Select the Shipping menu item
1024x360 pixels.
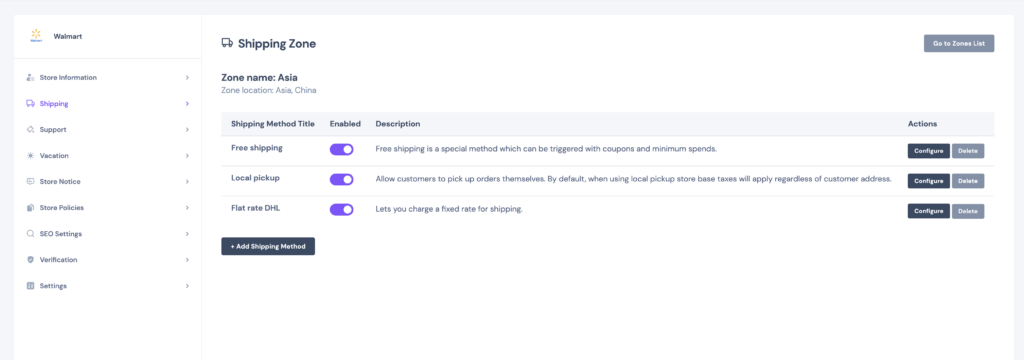[108, 104]
